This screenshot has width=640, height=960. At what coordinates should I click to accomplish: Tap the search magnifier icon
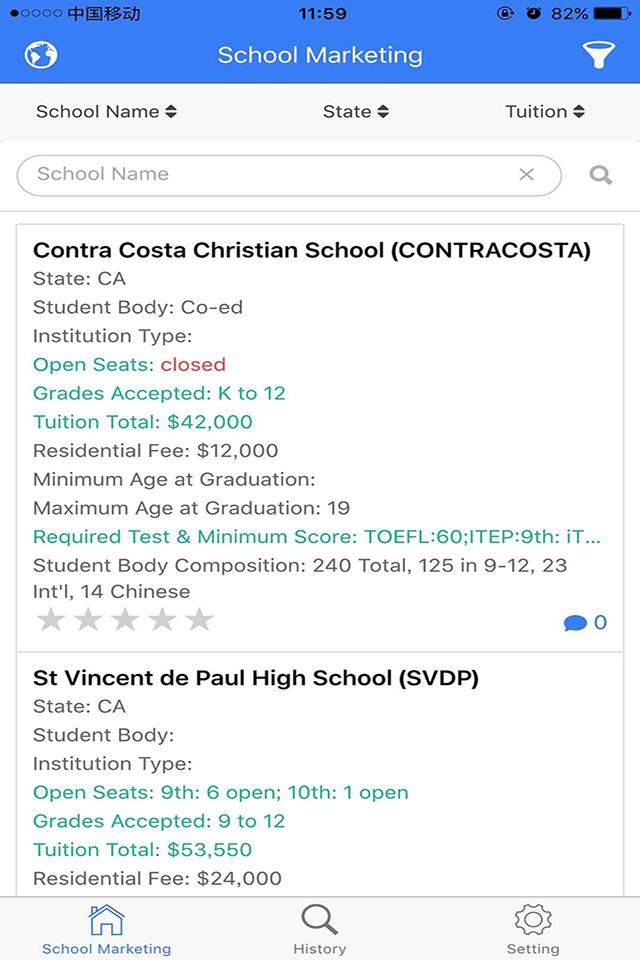(600, 175)
